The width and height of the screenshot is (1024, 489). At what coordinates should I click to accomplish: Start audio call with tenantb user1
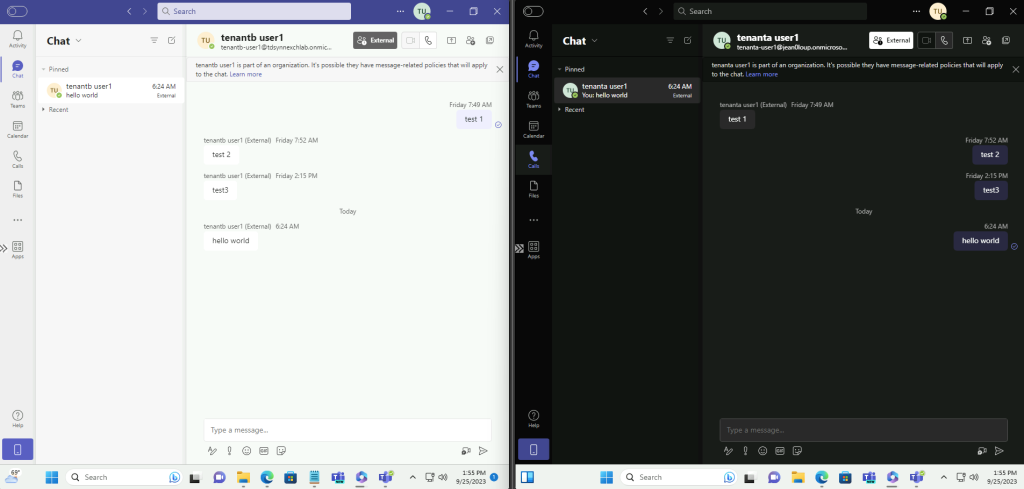tap(428, 40)
